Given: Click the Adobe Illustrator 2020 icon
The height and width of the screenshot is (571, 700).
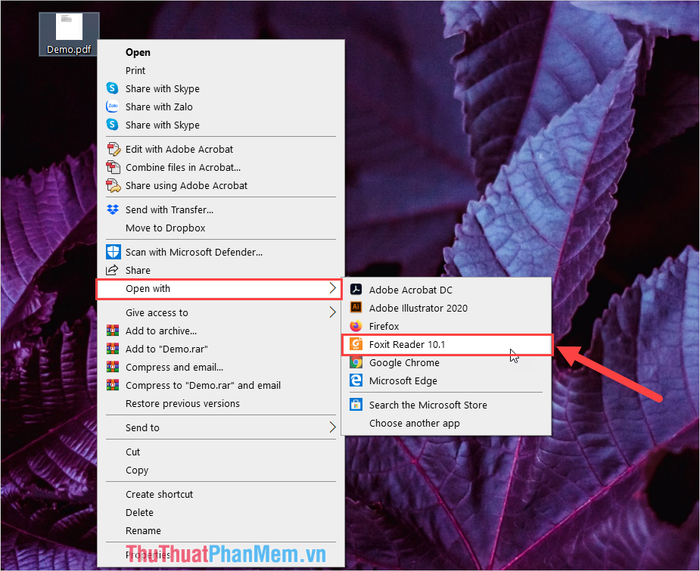Looking at the screenshot, I should click(x=356, y=307).
